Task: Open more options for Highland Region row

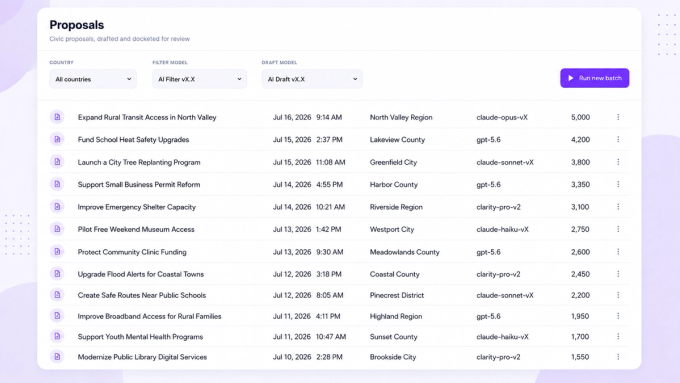Action: coord(618,316)
